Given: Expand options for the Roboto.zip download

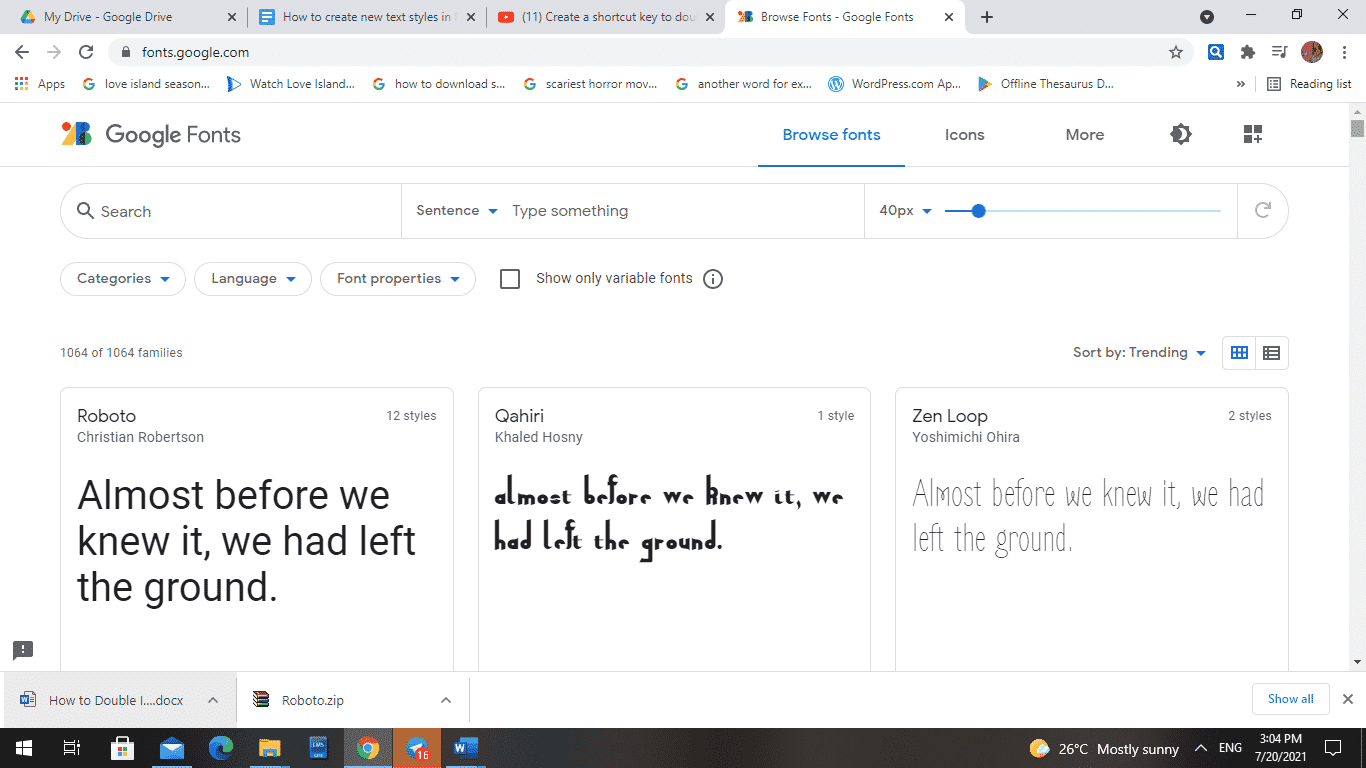Looking at the screenshot, I should click(446, 700).
